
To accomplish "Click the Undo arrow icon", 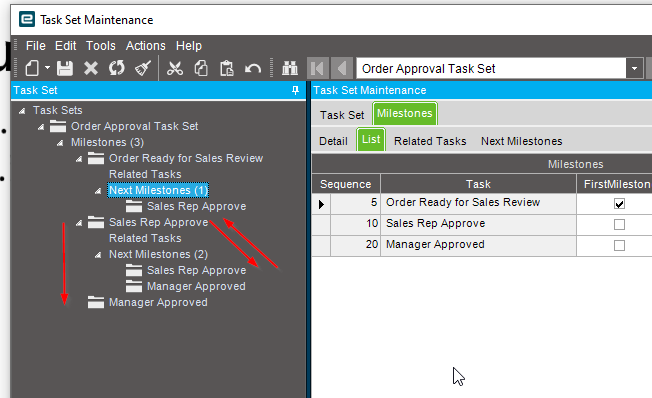I will pos(253,68).
